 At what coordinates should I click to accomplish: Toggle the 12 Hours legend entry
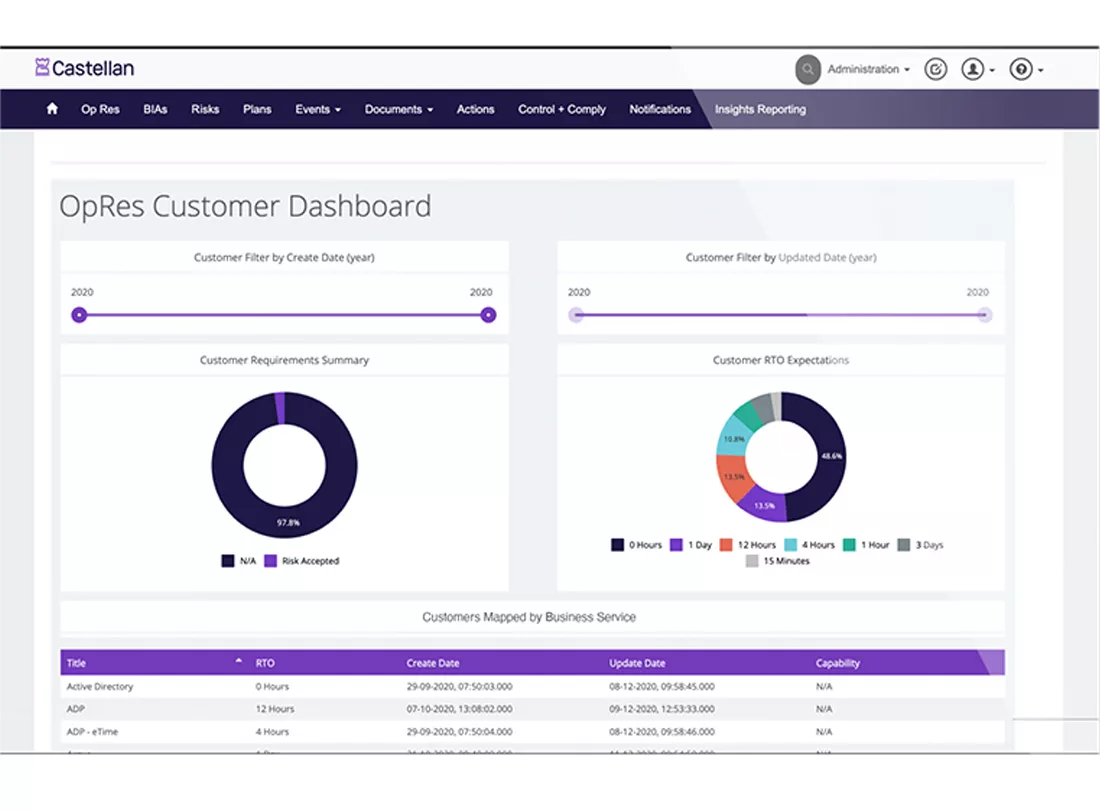(x=748, y=545)
